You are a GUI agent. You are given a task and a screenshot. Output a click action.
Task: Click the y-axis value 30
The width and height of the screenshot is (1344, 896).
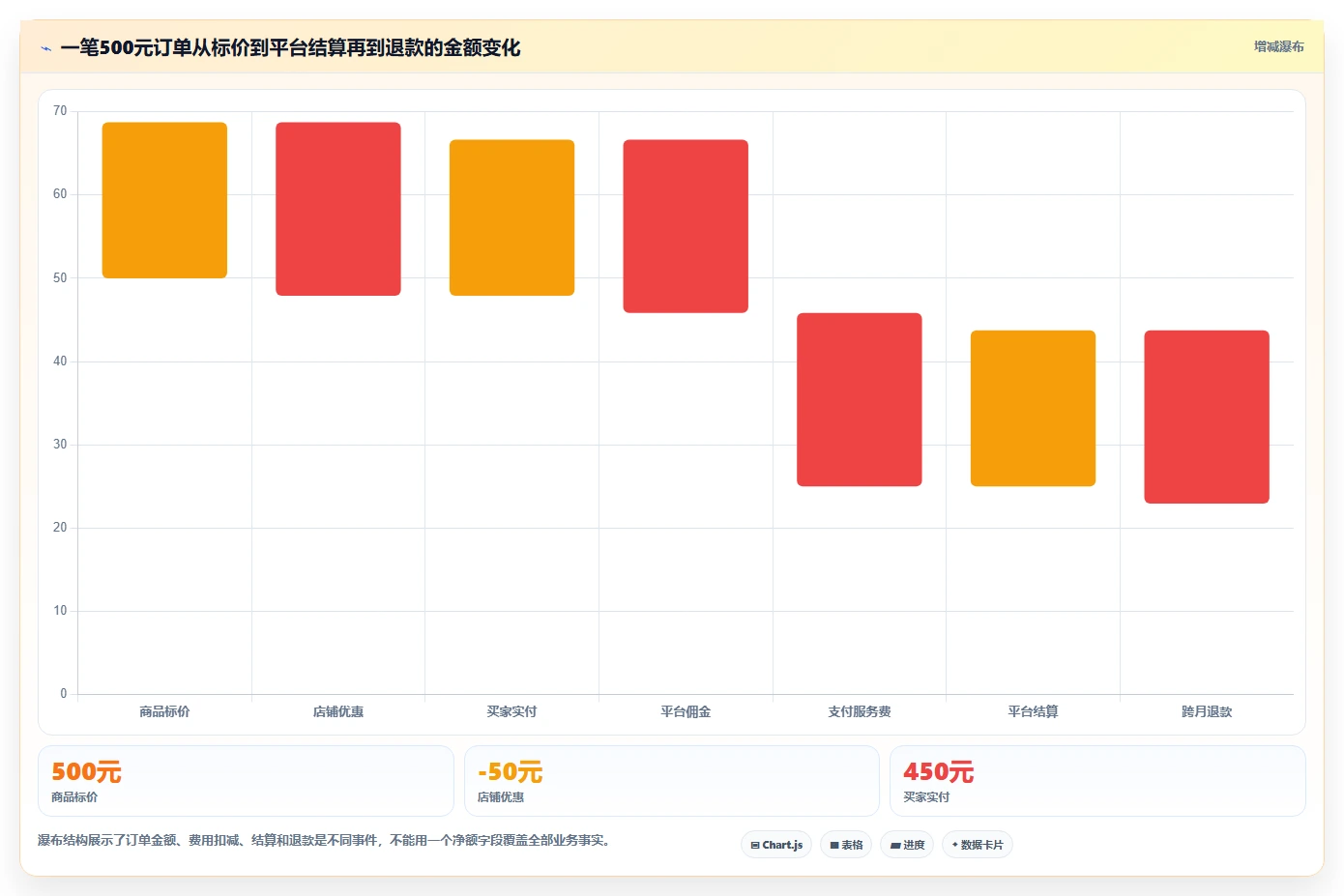click(x=60, y=445)
